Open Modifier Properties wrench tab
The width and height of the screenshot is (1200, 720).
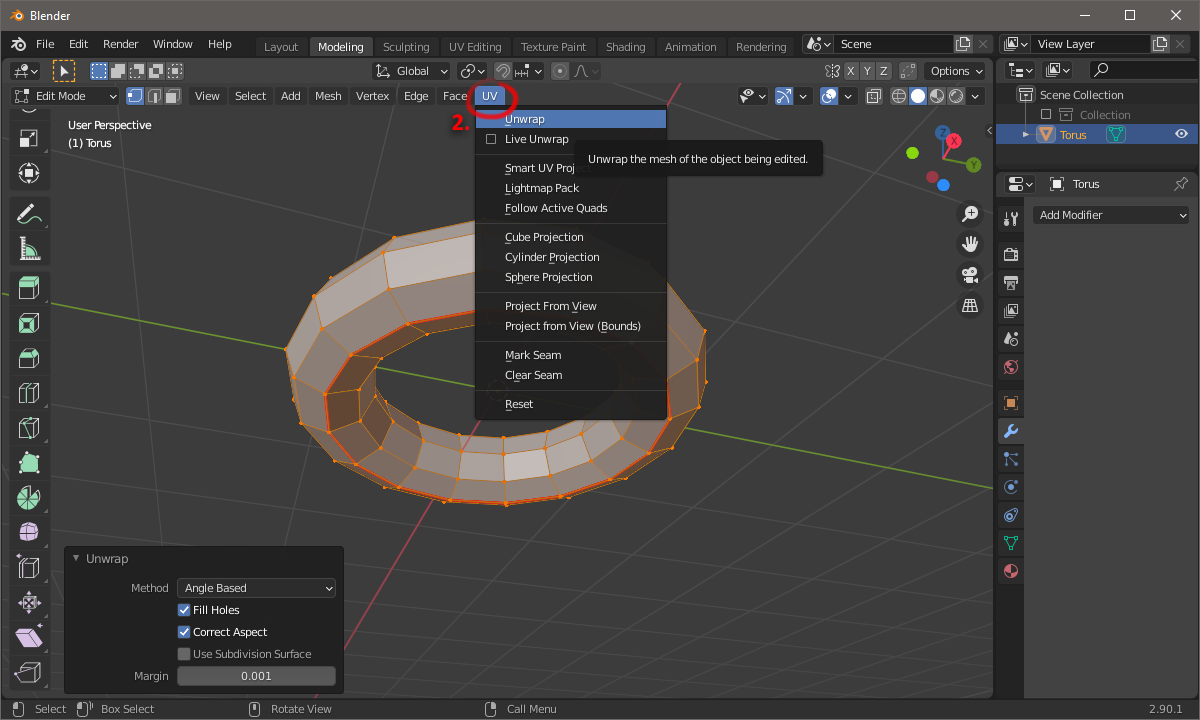[1010, 431]
